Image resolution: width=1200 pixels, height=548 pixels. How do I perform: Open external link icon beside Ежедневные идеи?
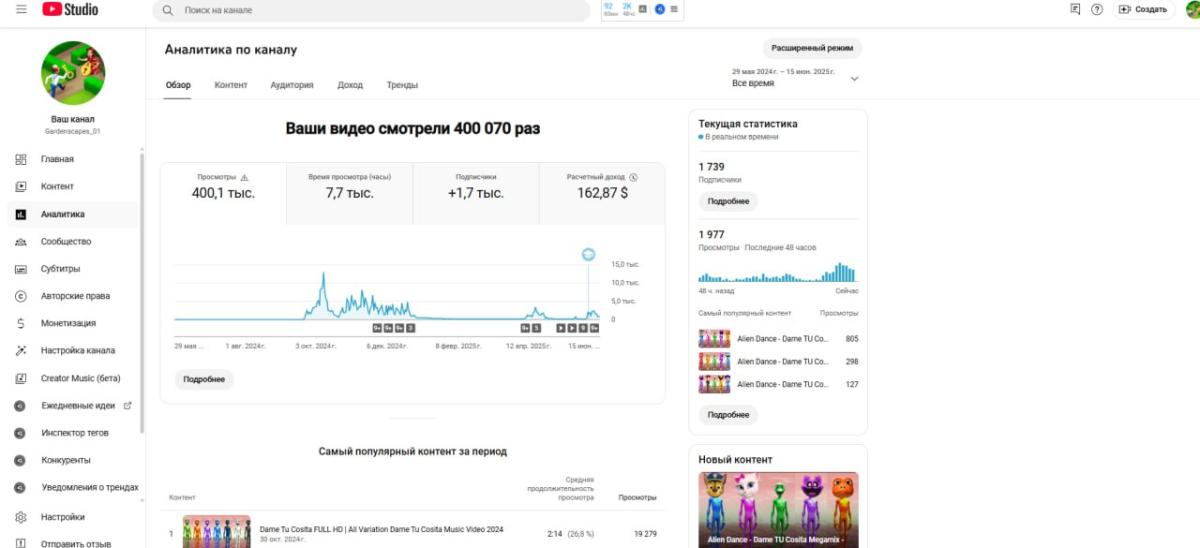pos(127,406)
